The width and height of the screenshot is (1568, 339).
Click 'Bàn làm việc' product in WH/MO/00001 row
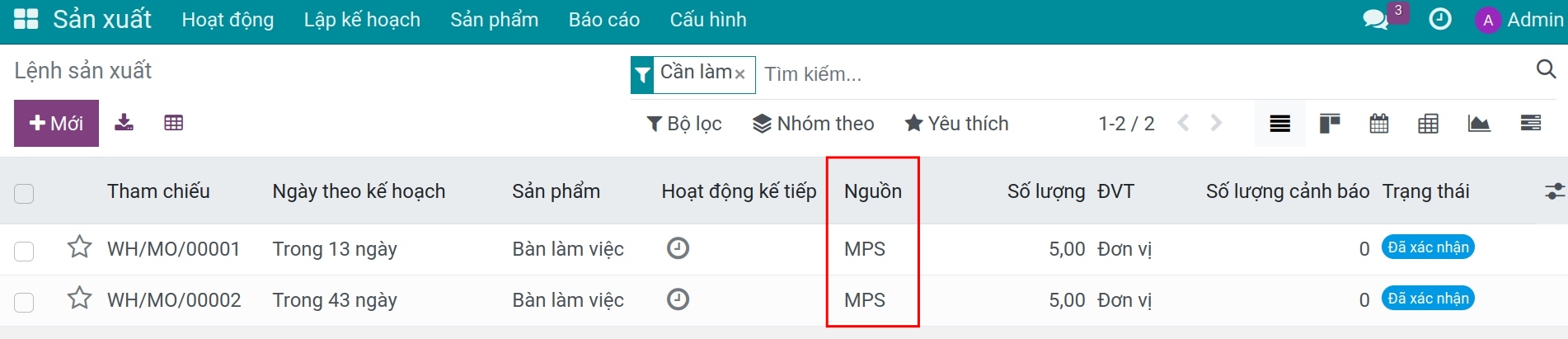click(568, 249)
